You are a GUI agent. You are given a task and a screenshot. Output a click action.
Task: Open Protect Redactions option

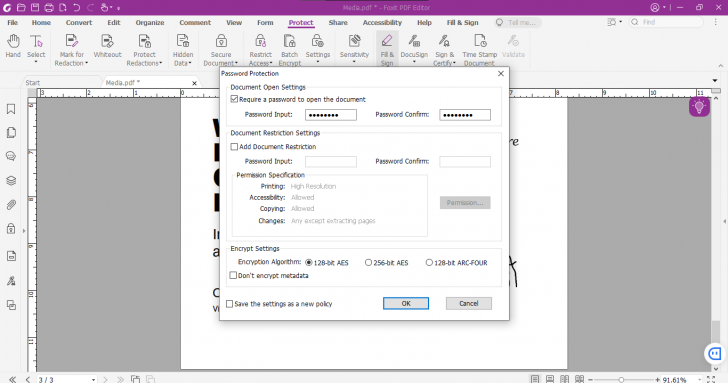coord(144,50)
